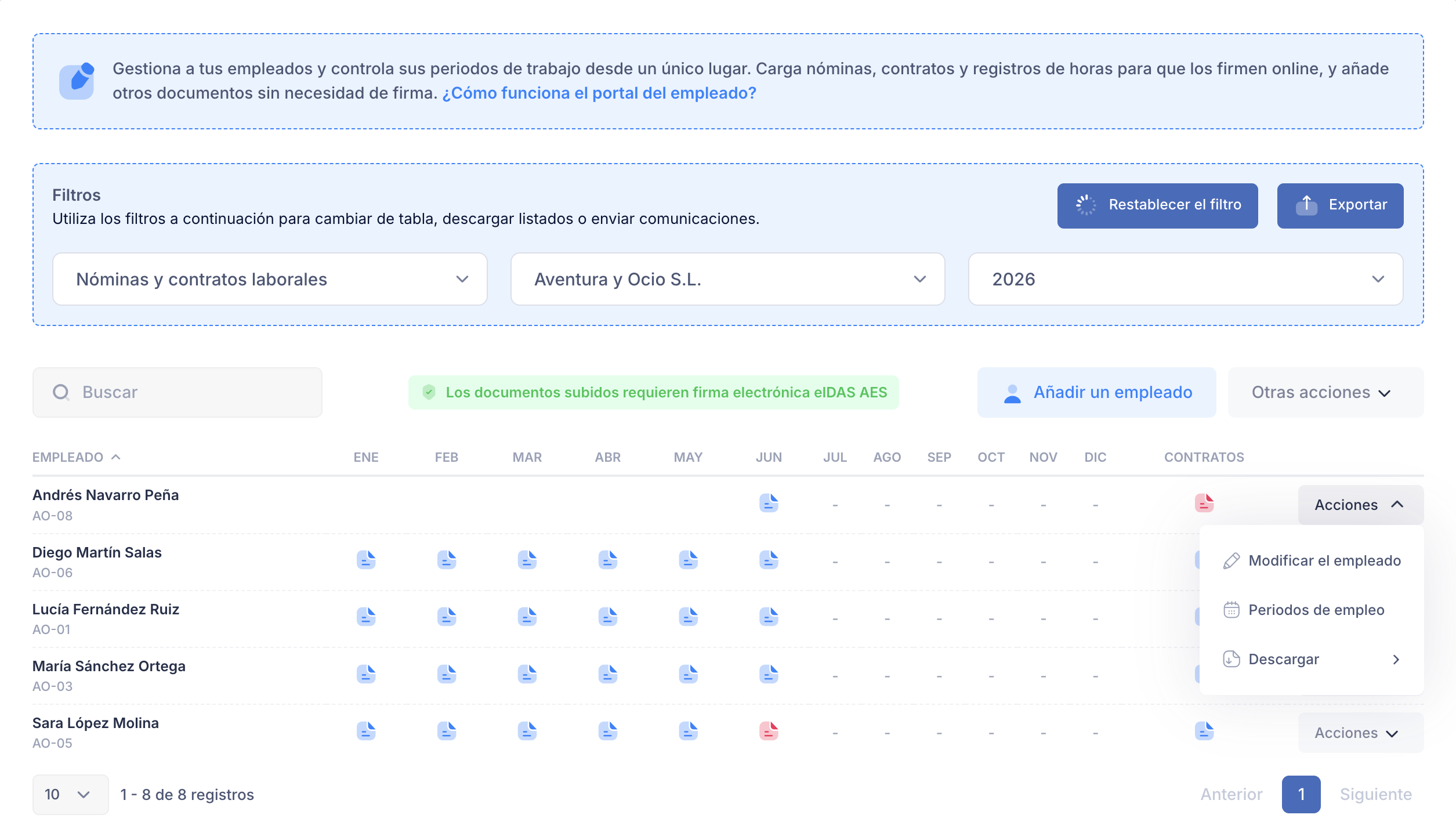Expand the Otras acciones dropdown

[x=1325, y=392]
